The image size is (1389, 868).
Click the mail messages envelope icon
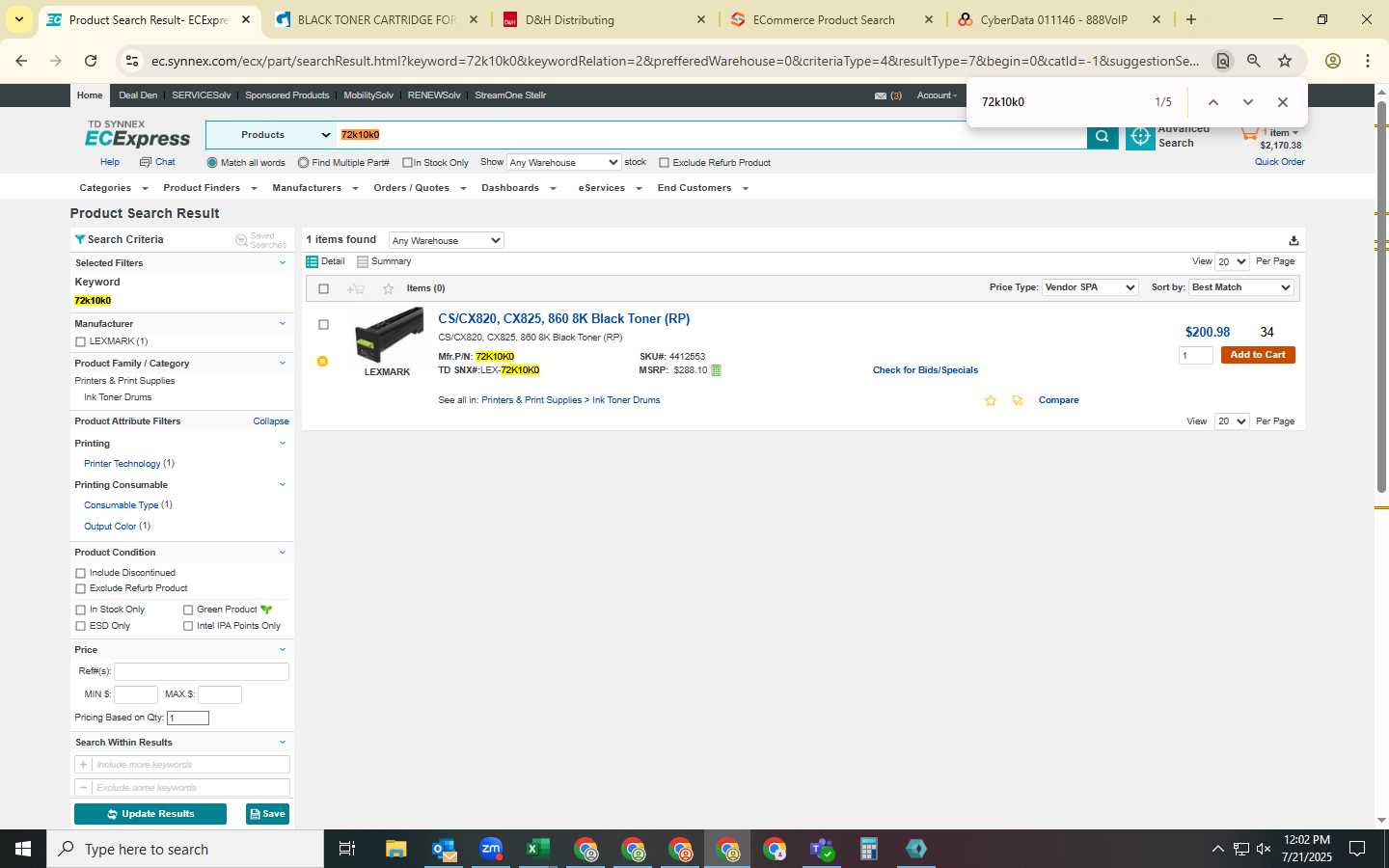click(880, 95)
